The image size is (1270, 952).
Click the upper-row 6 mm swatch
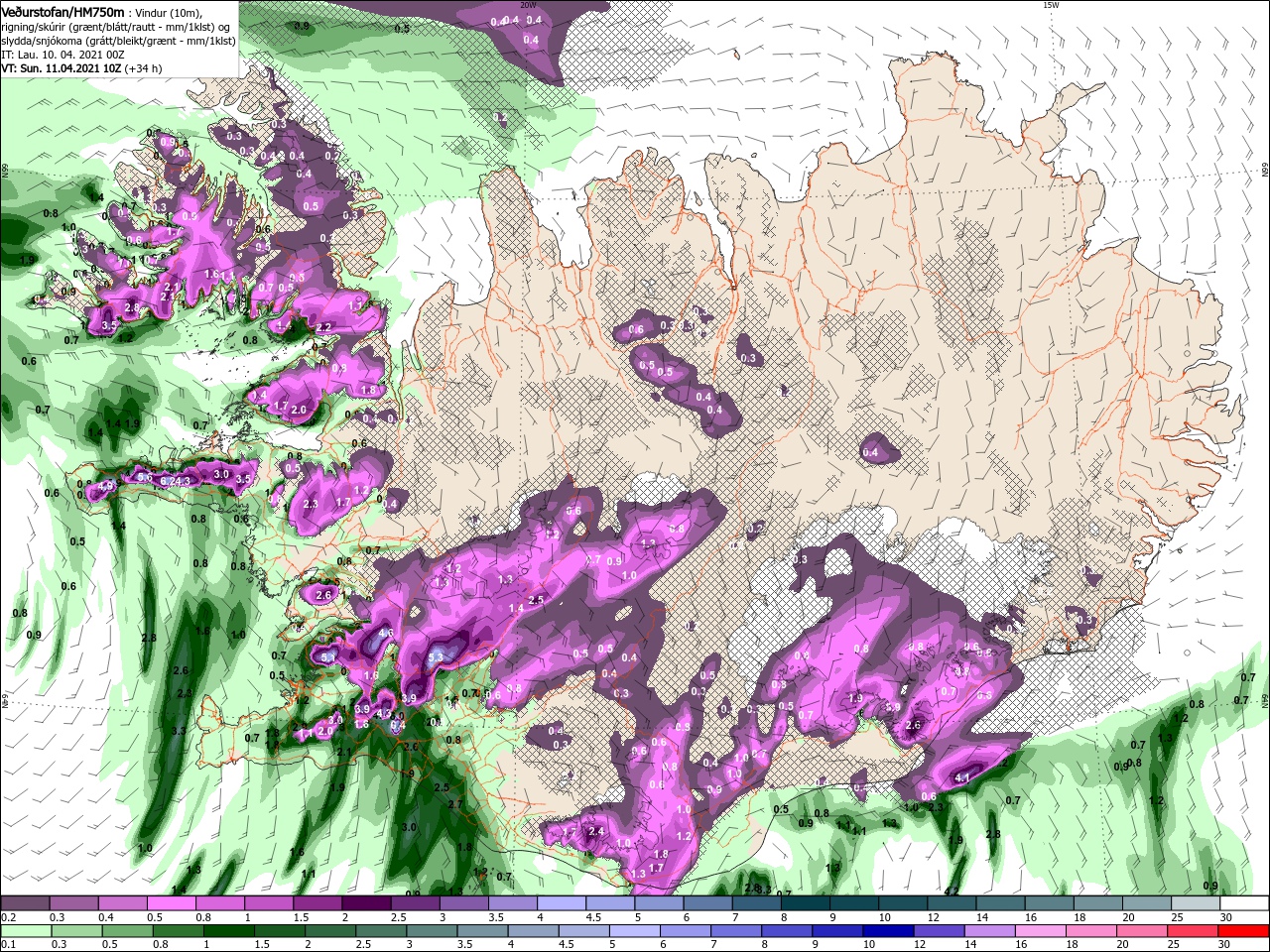tap(708, 903)
